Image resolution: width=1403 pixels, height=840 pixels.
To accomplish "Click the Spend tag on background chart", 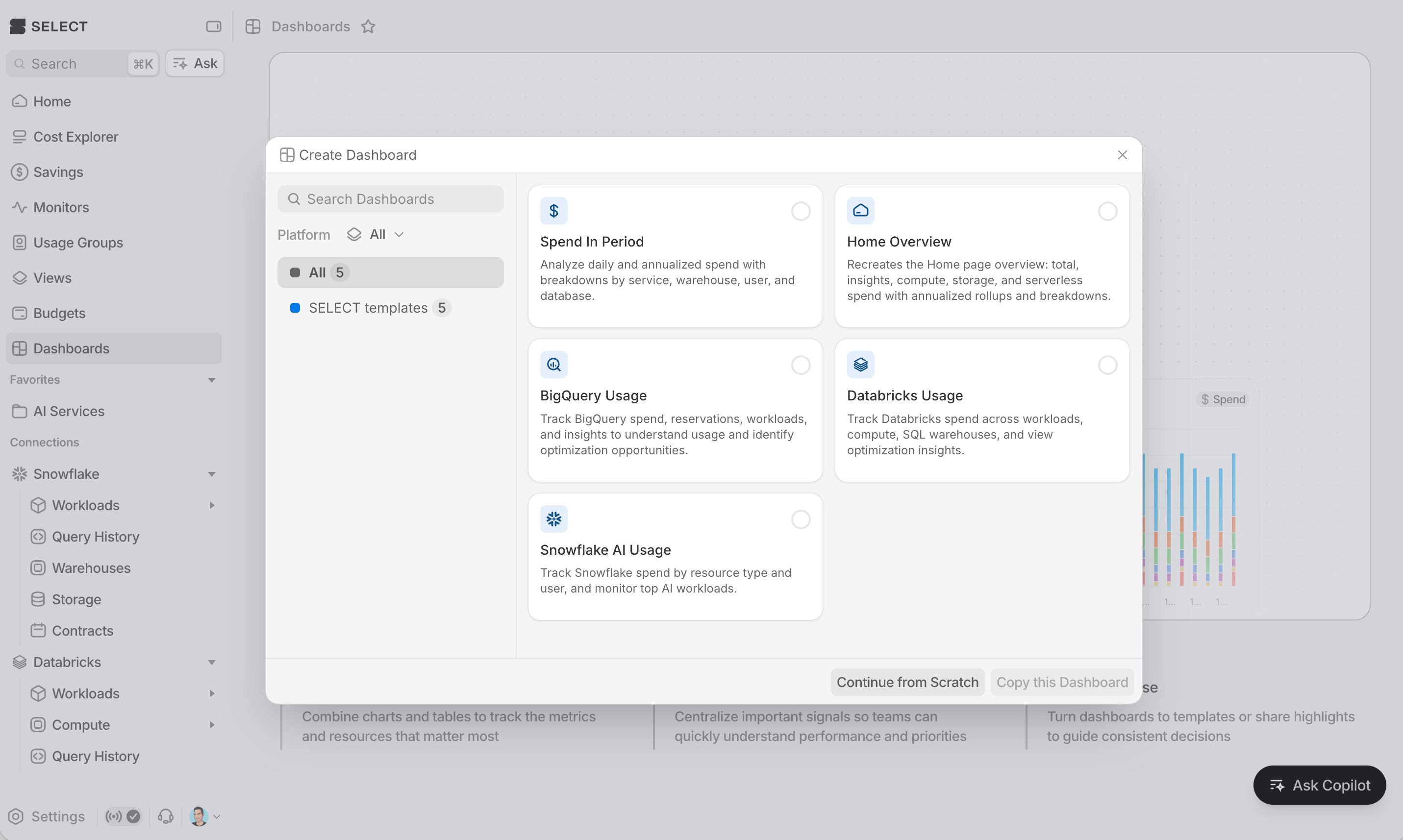I will [x=1223, y=399].
